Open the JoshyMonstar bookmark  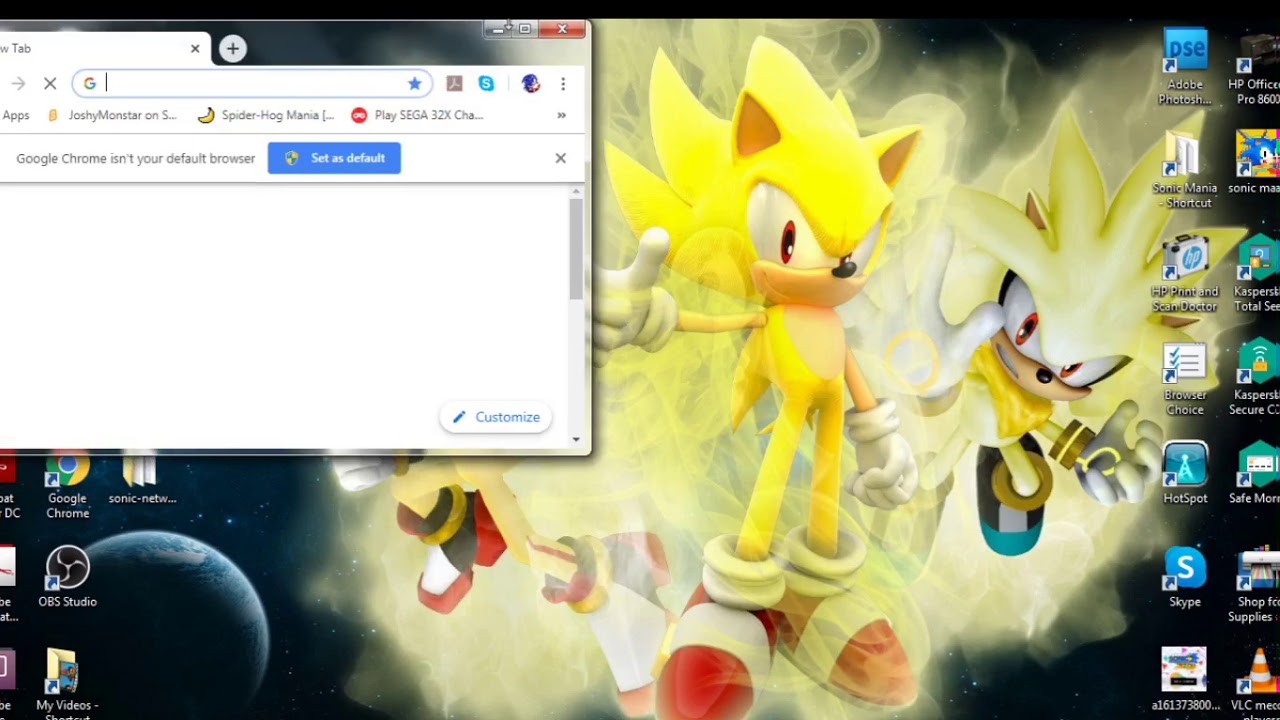[112, 115]
